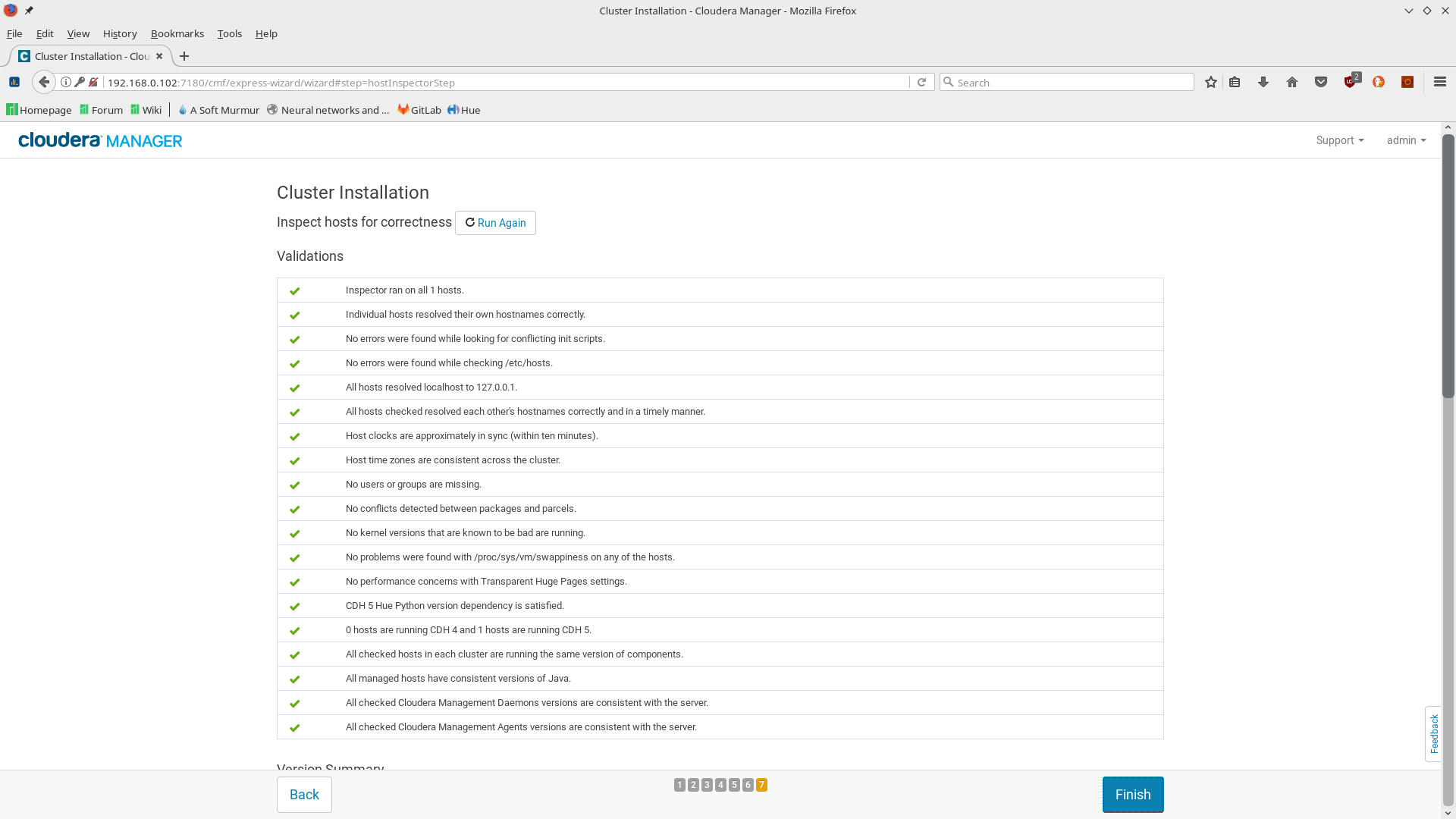Open the File menu

[x=14, y=33]
